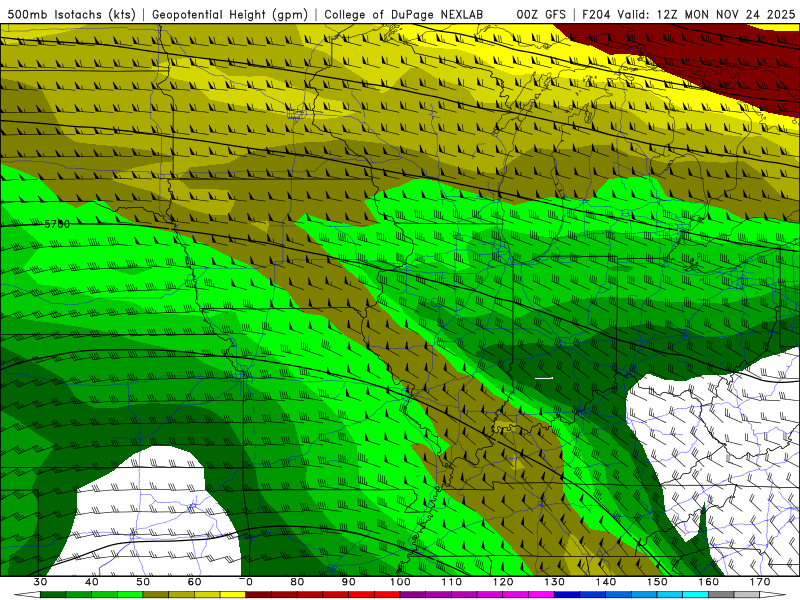The image size is (800, 600).
Task: Pick the olive 50-55 kt legend swatch
Action: coord(156,594)
